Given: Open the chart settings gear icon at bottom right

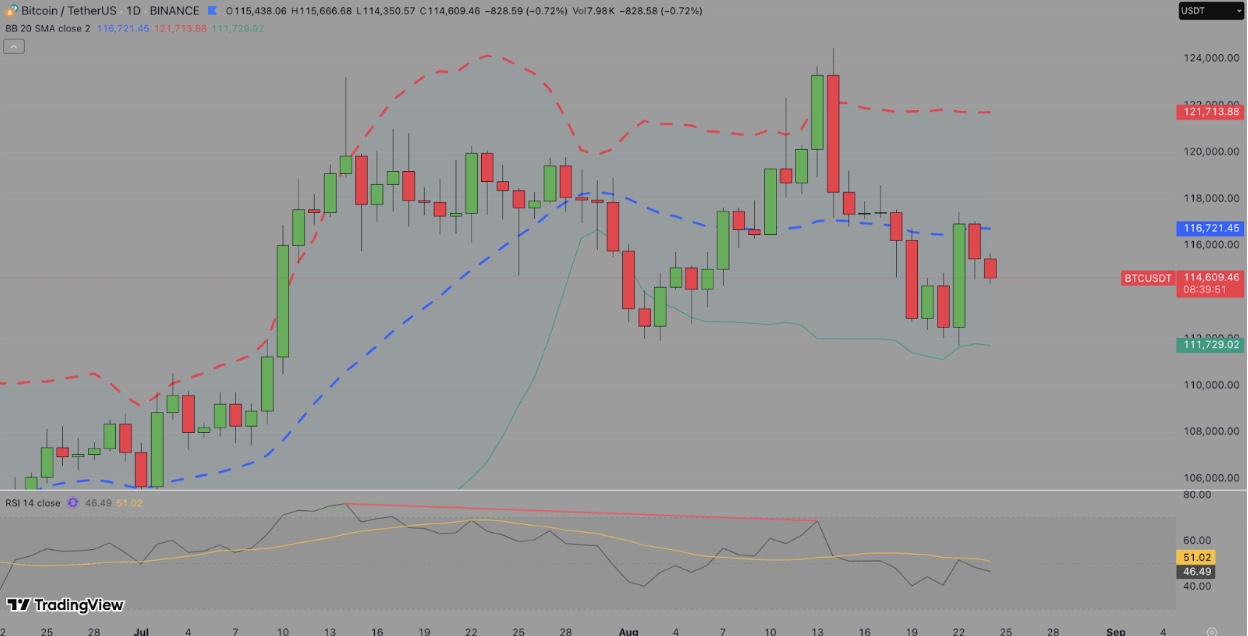Looking at the screenshot, I should (1211, 632).
